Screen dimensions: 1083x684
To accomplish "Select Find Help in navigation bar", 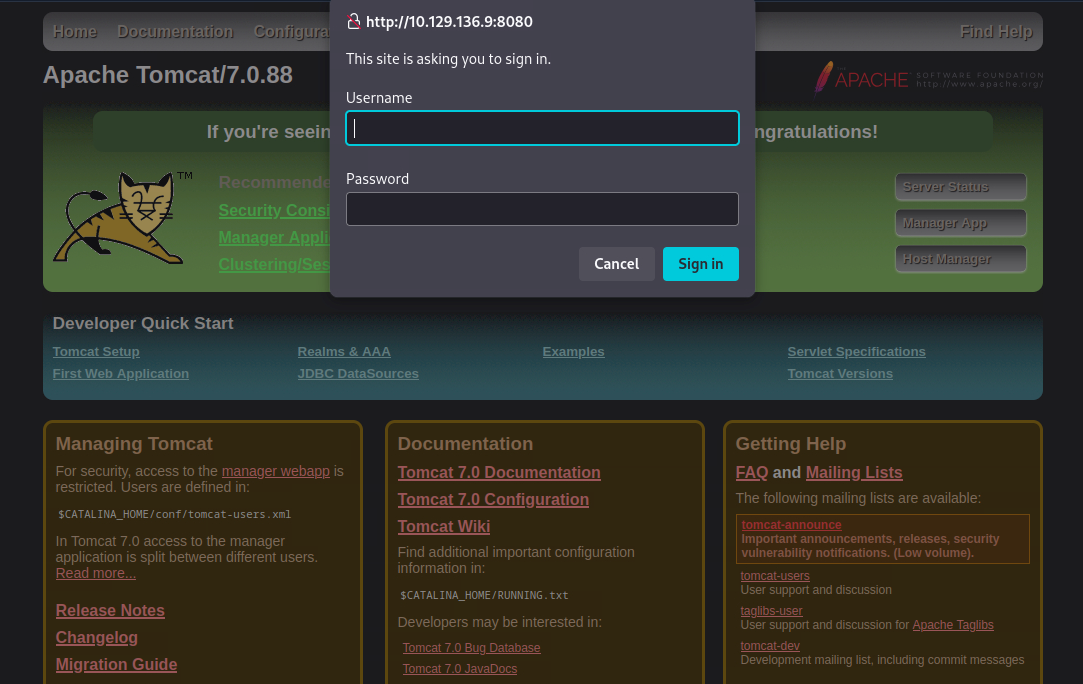I will [x=995, y=32].
